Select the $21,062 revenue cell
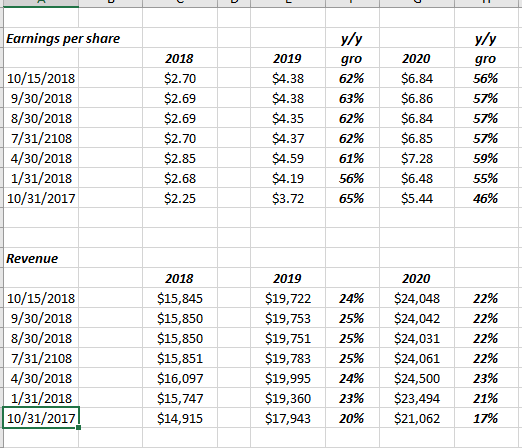The width and height of the screenshot is (522, 448). click(x=417, y=418)
